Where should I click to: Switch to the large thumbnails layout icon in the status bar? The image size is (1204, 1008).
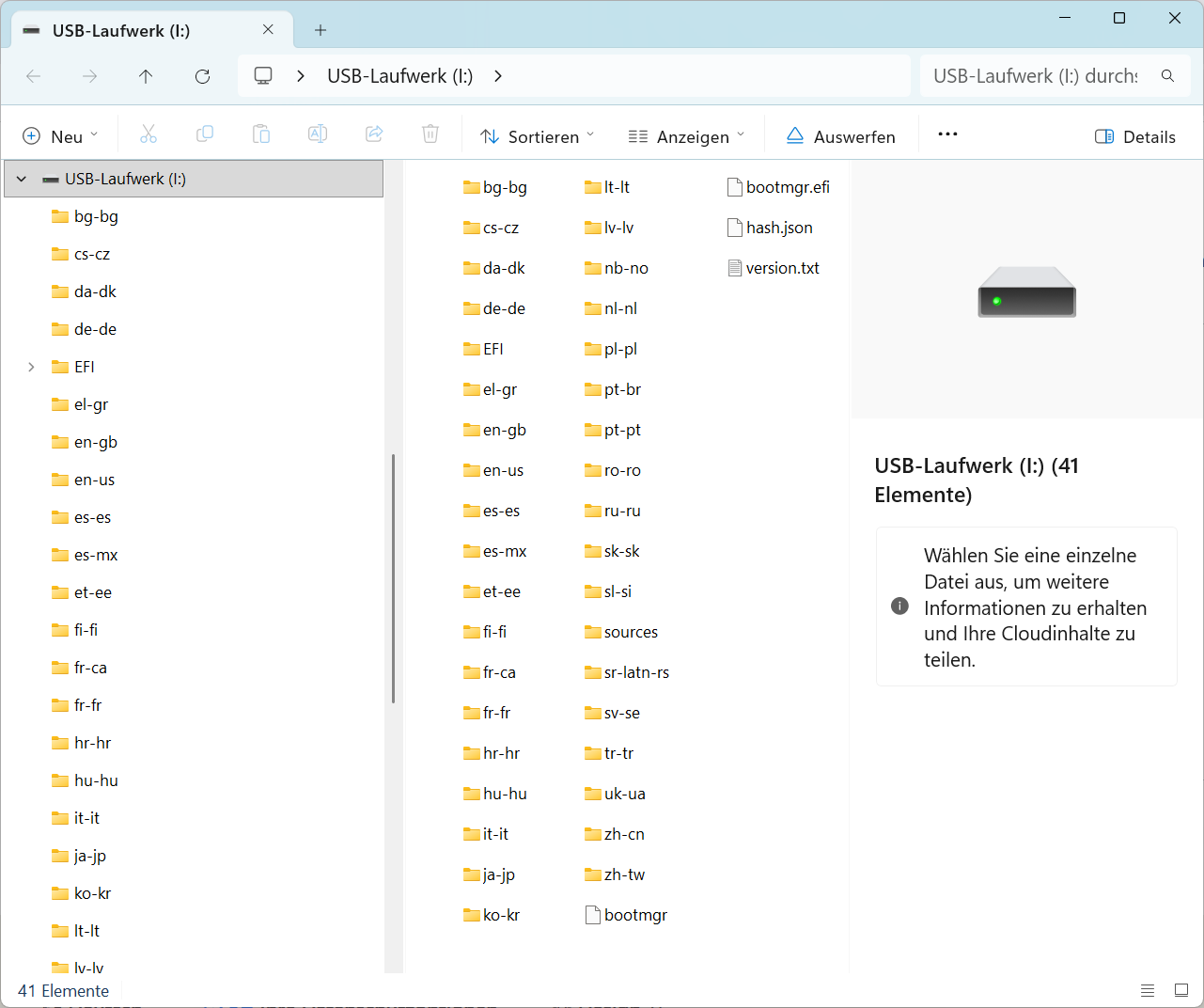click(1181, 990)
